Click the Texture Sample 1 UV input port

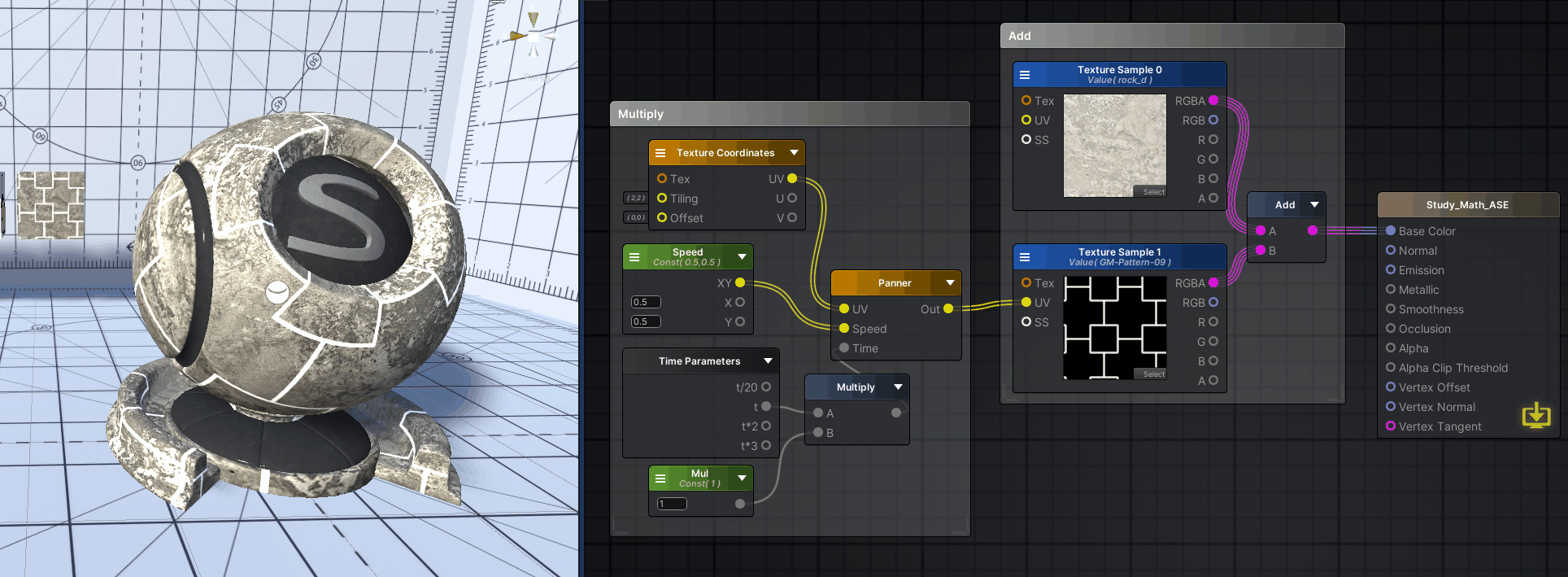(1026, 303)
